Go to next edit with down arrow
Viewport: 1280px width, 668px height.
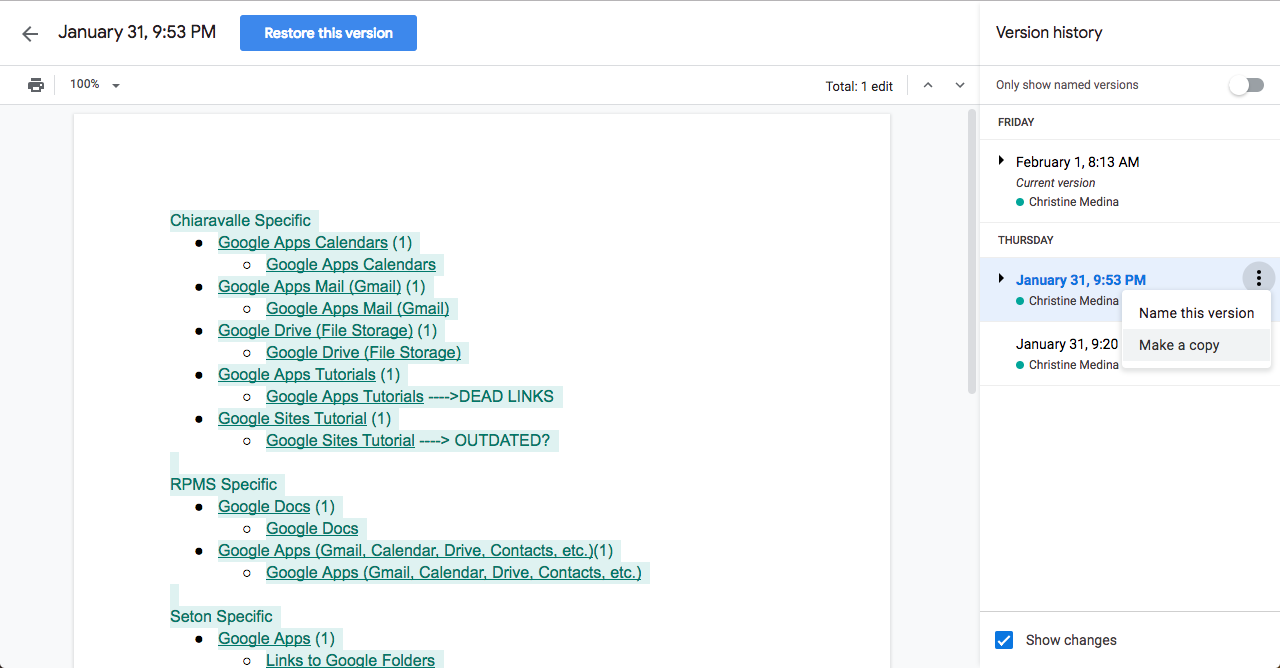960,85
